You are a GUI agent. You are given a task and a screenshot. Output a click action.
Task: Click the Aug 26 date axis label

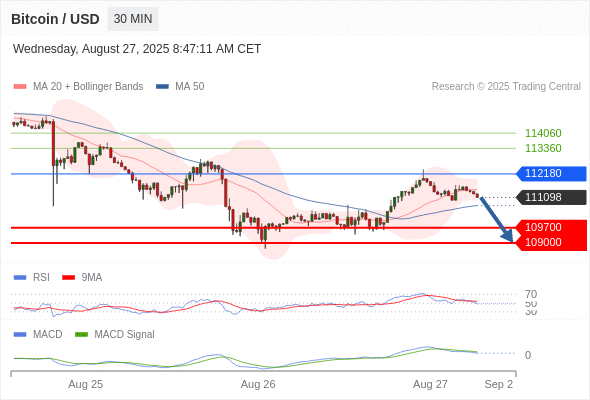coord(258,384)
